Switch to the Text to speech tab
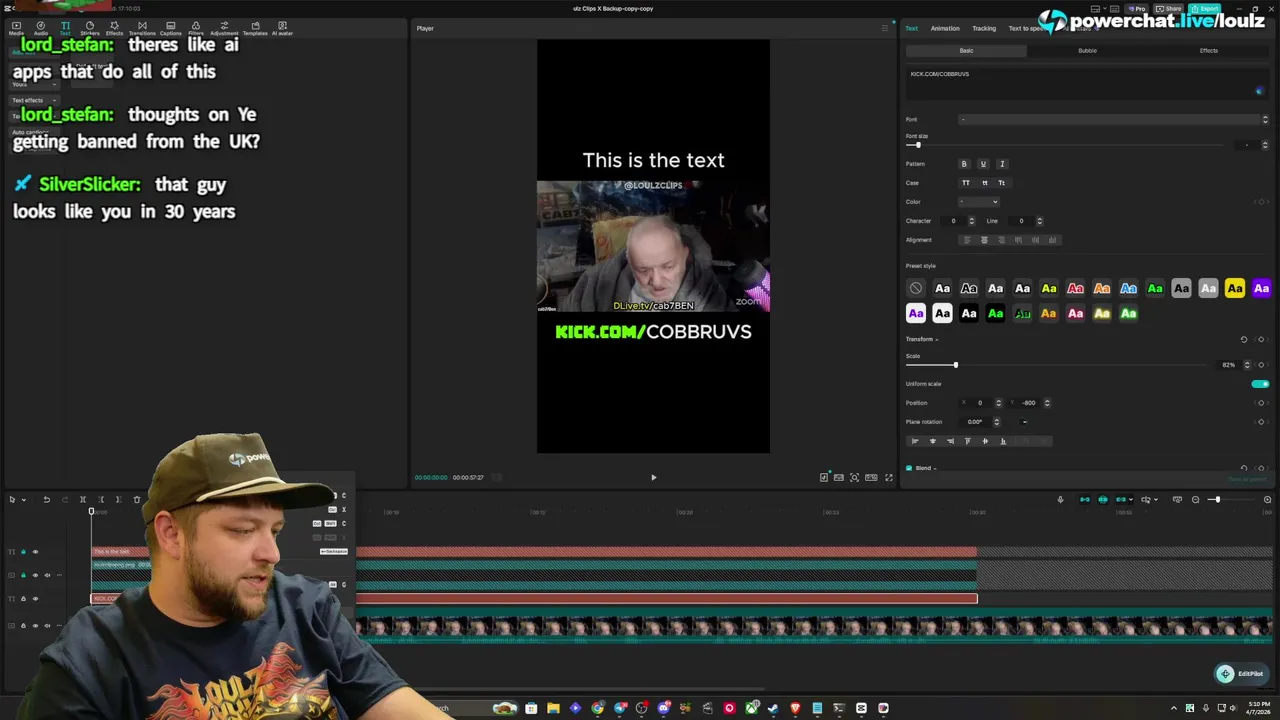 click(x=1028, y=28)
